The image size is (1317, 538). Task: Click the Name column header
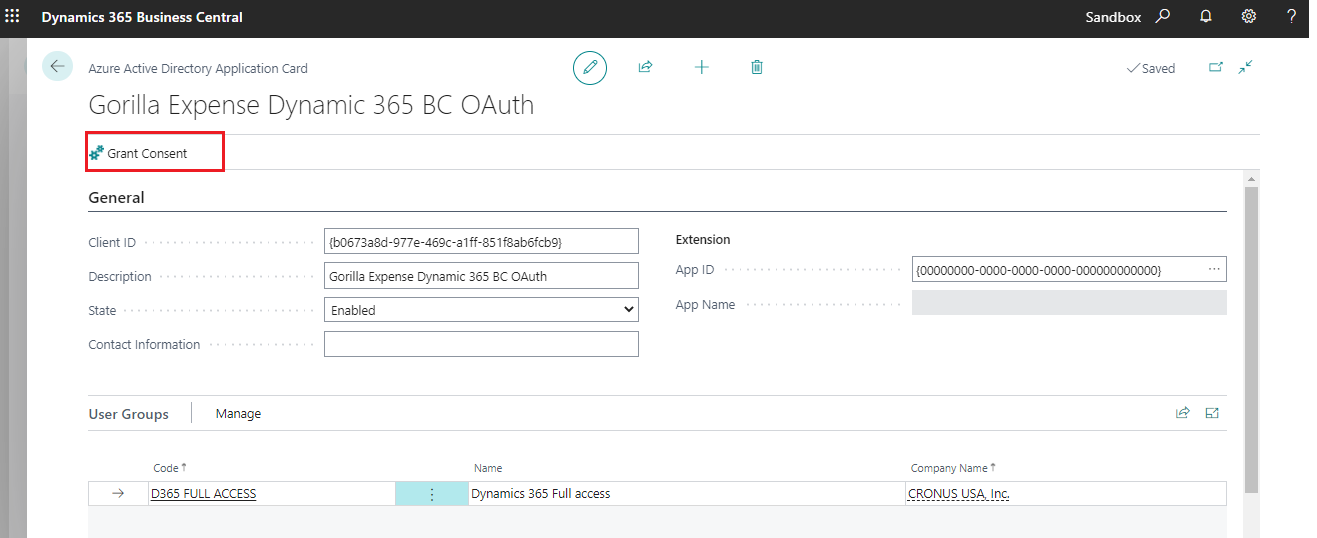[488, 468]
